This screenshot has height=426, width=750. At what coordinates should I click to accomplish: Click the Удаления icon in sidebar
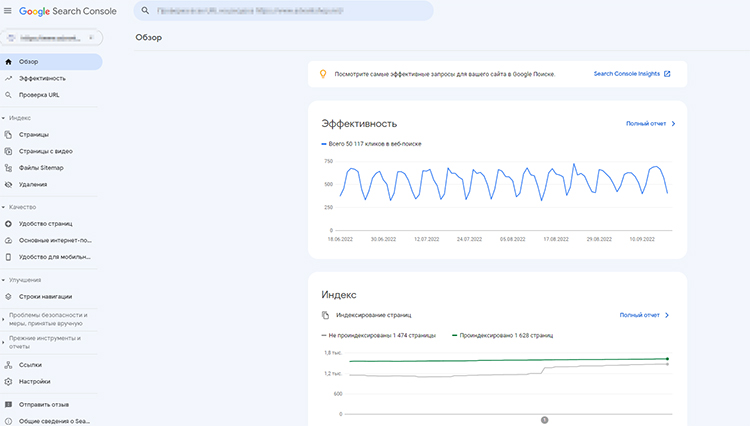[8, 184]
